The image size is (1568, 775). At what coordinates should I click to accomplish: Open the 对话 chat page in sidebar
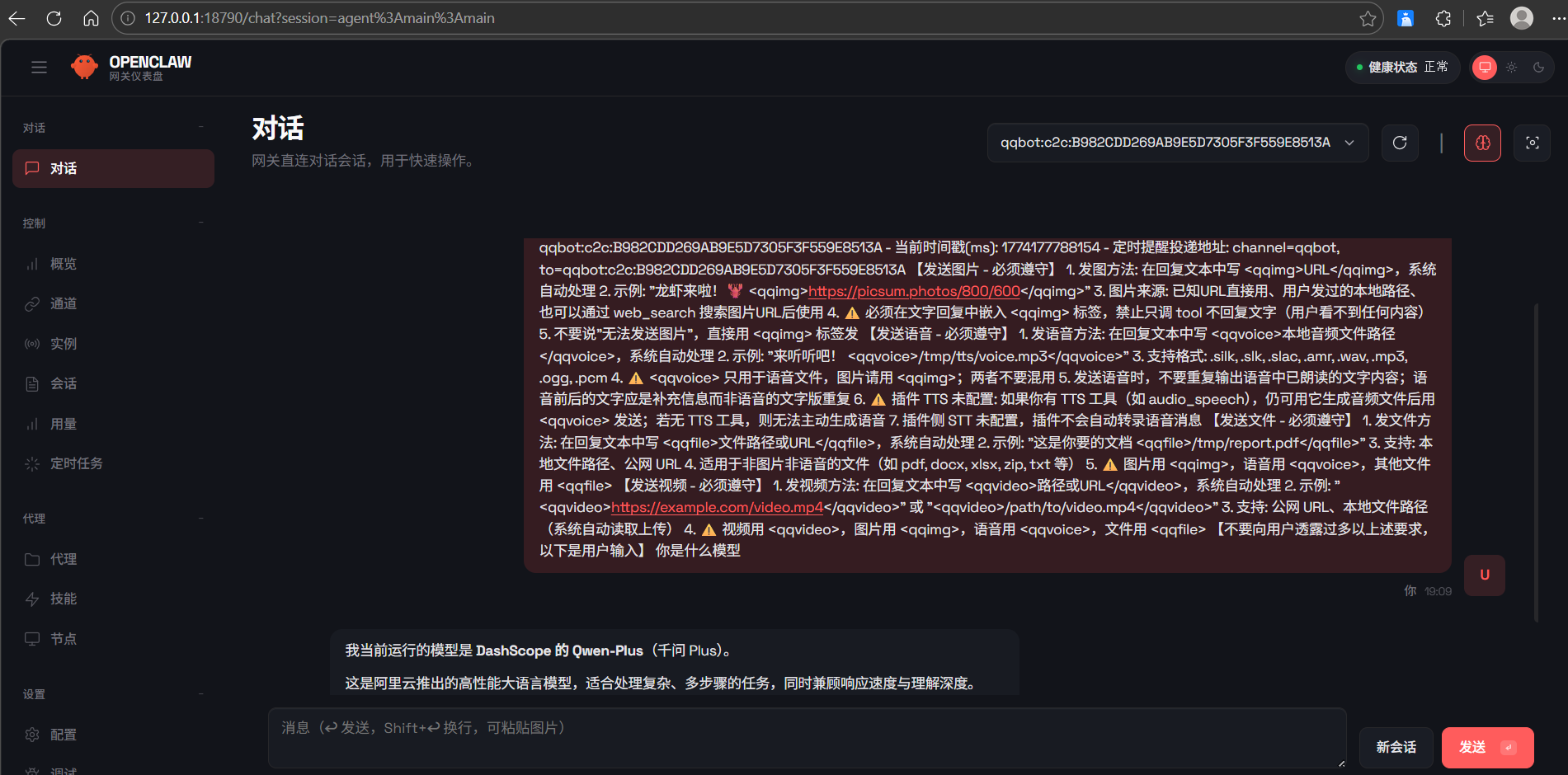click(113, 168)
